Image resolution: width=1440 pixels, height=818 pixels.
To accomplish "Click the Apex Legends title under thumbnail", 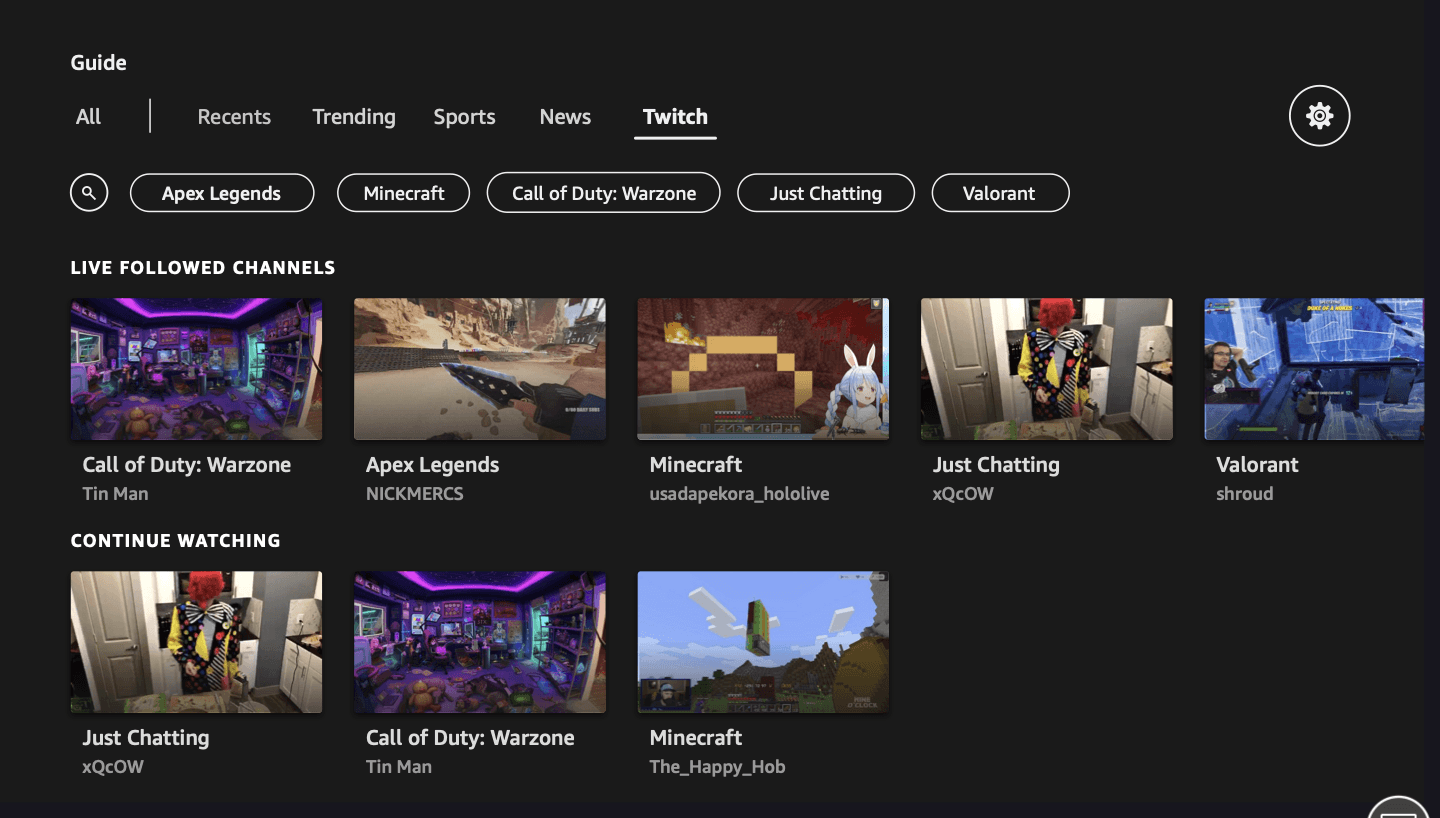I will (x=433, y=465).
